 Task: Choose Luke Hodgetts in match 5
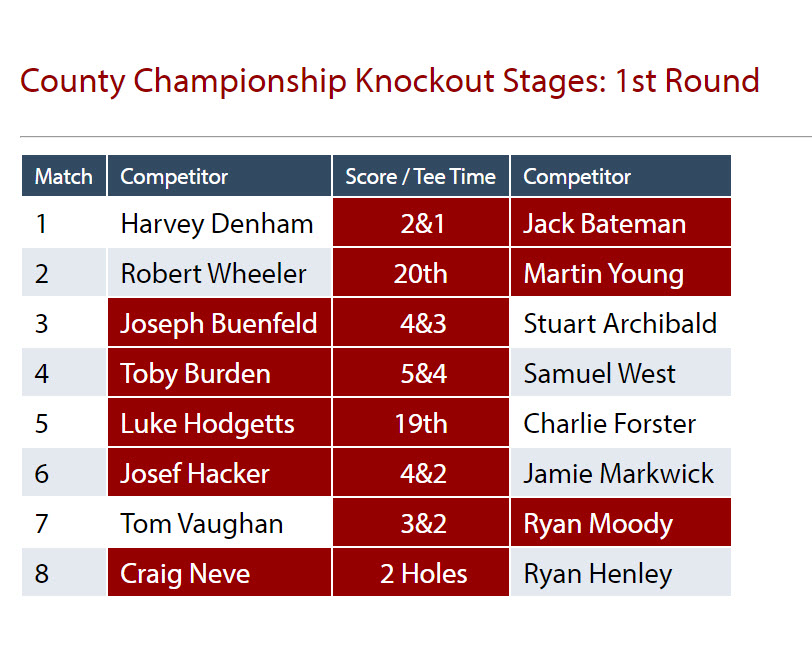pyautogui.click(x=219, y=422)
